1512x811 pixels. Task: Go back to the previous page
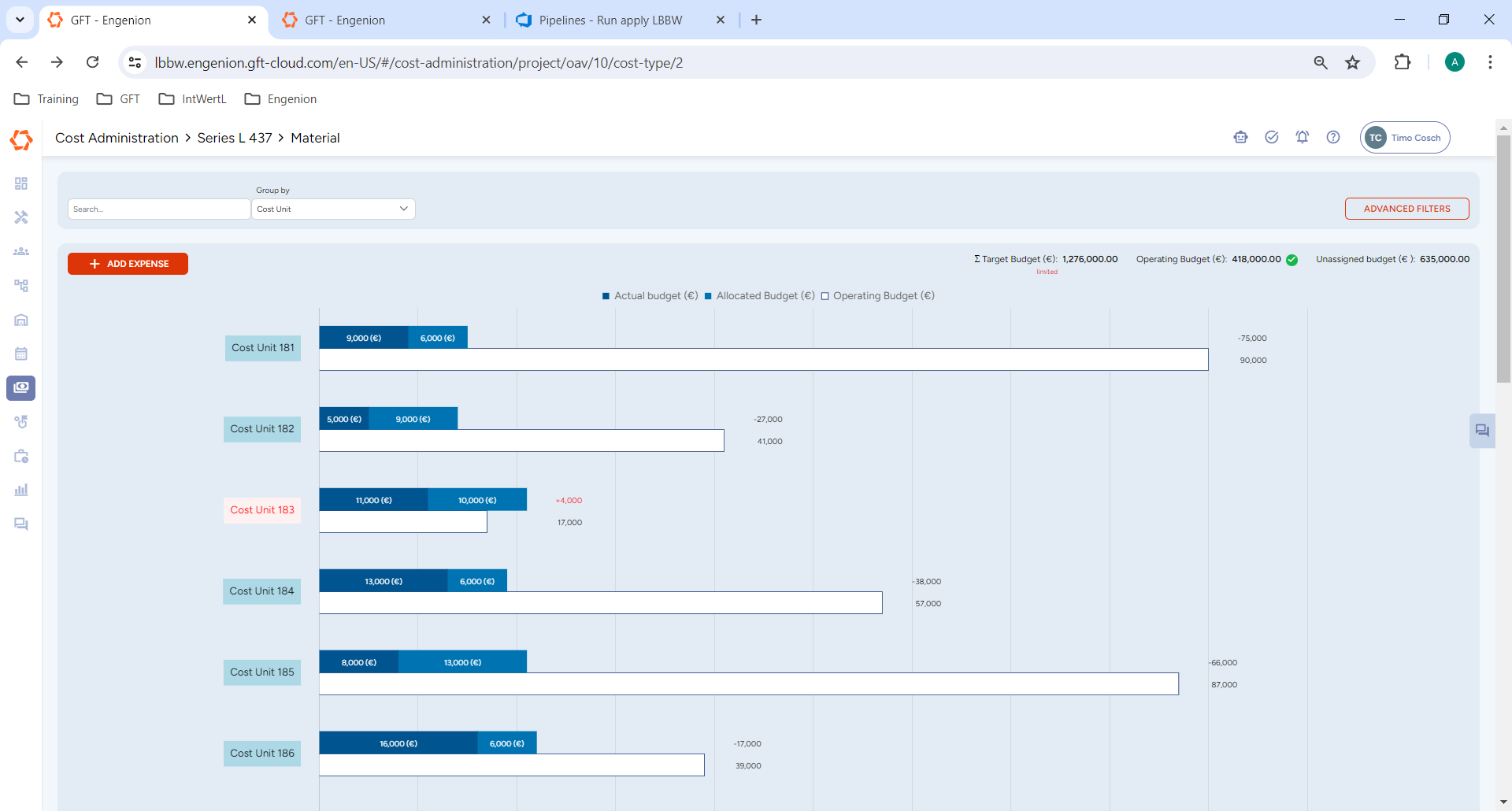(x=22, y=62)
